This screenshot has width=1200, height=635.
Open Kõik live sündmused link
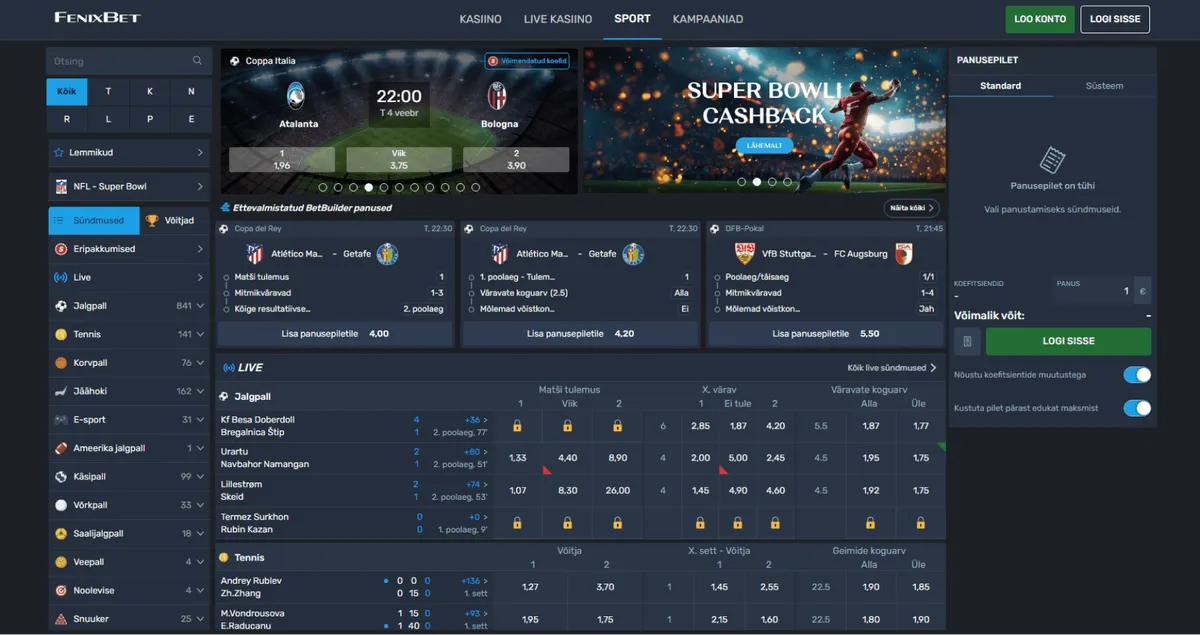pyautogui.click(x=892, y=368)
